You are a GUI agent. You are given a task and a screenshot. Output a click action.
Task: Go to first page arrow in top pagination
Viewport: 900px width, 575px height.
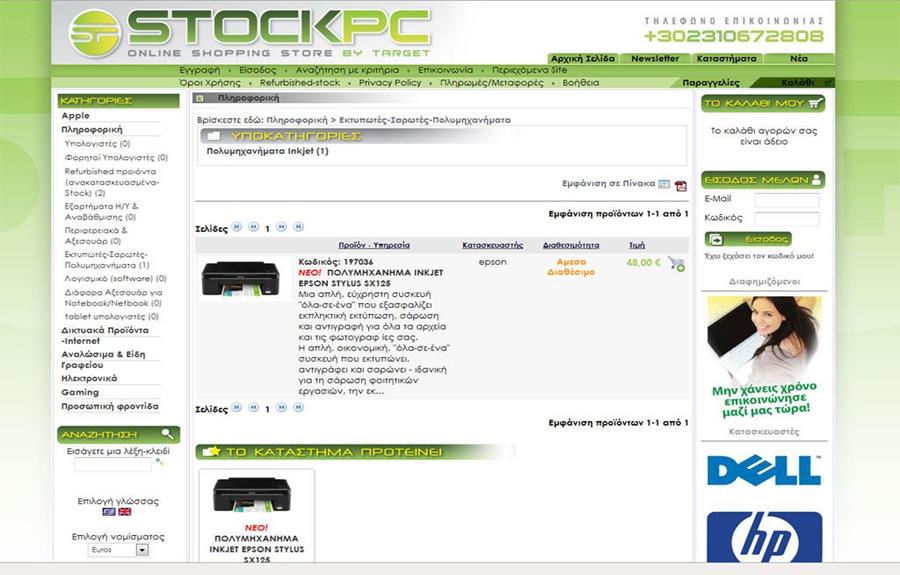[x=236, y=227]
